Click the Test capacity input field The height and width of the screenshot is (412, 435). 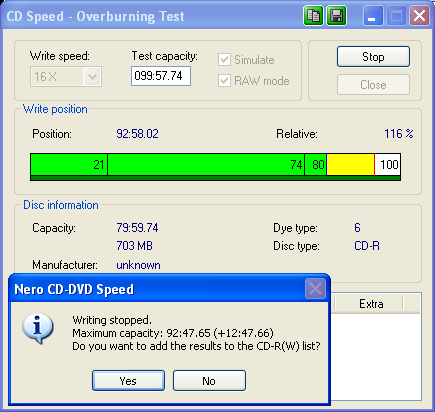click(161, 76)
